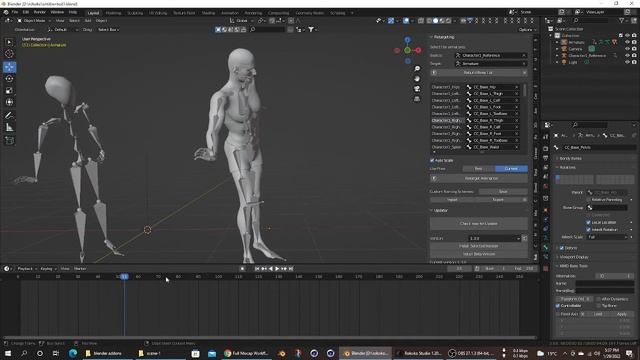640x360 pixels.
Task: Activate the Rotate tool in left toolbar
Action: click(9, 78)
